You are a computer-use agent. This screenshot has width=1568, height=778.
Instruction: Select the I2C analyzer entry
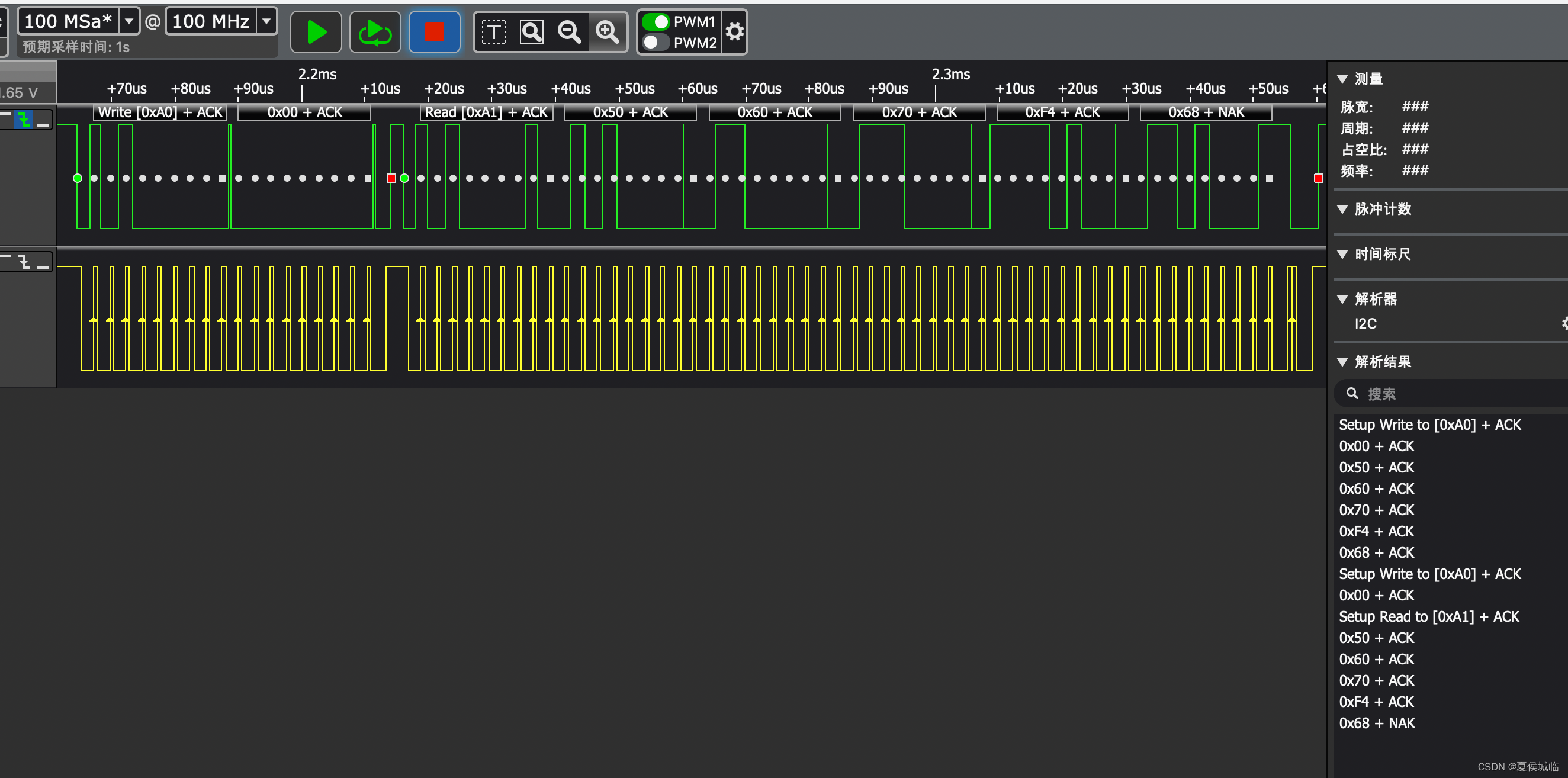tap(1365, 323)
